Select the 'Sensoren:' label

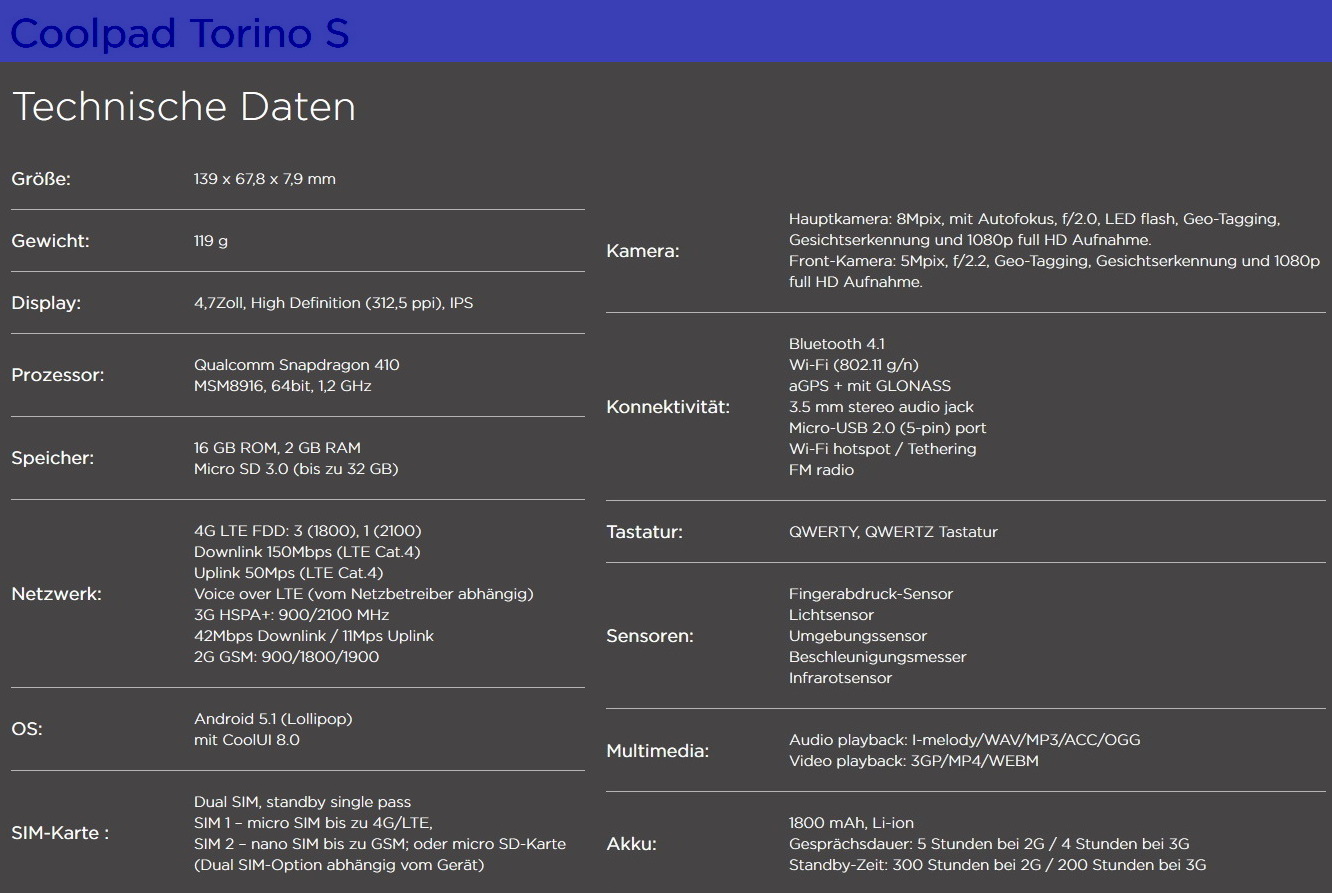(650, 636)
